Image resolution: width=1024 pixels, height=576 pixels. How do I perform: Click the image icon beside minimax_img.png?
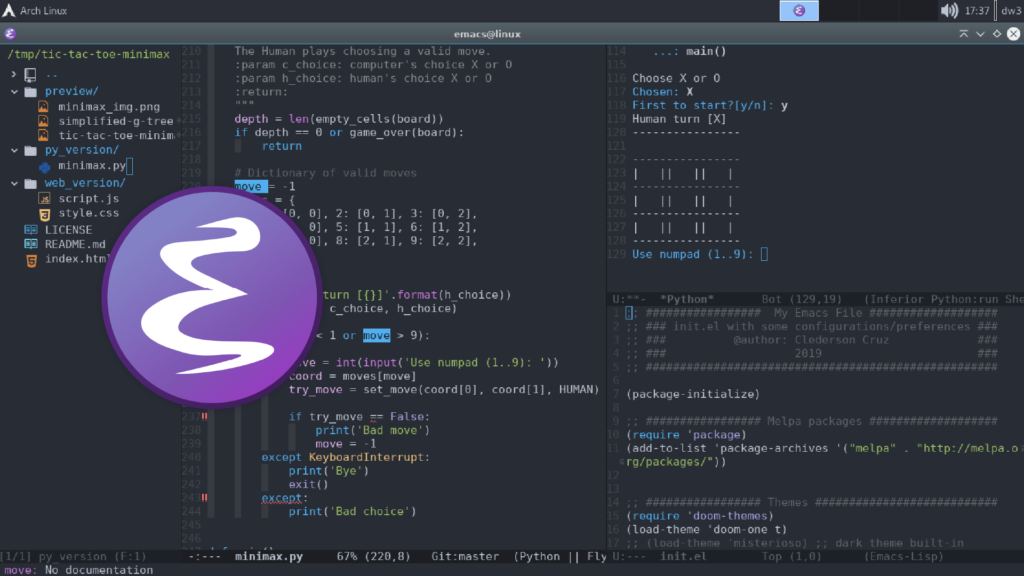tap(43, 106)
